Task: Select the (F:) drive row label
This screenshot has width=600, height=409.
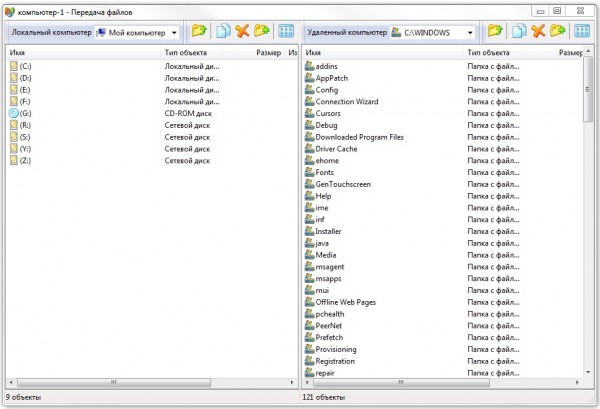Action: [x=25, y=102]
